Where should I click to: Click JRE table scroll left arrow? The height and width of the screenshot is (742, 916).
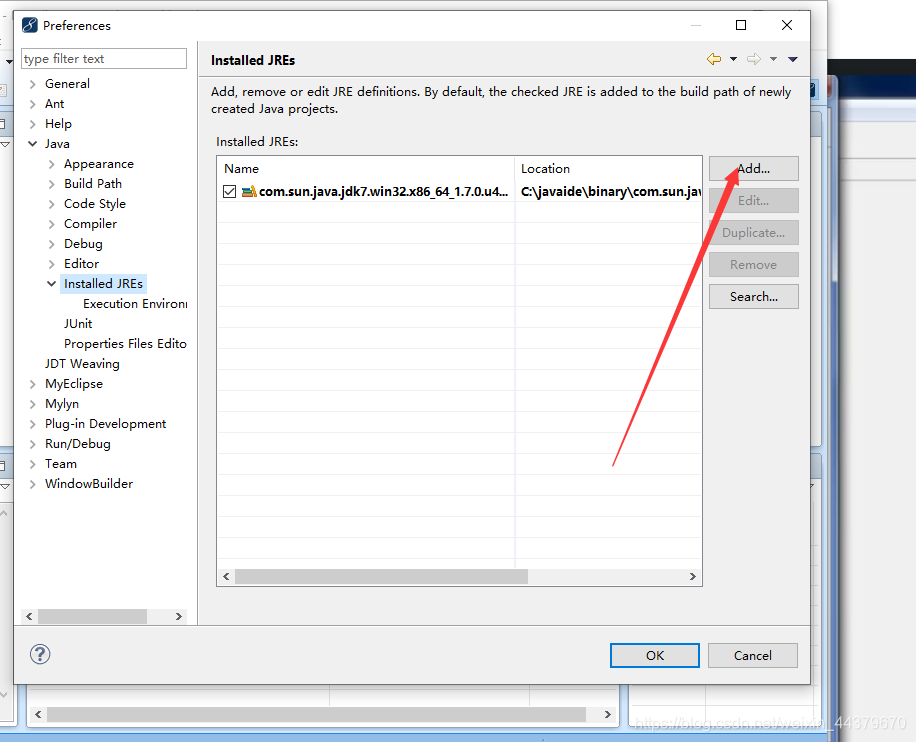point(227,577)
